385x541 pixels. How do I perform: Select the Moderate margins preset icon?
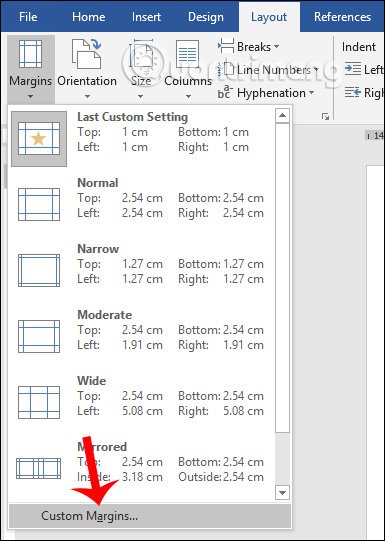pos(39,336)
